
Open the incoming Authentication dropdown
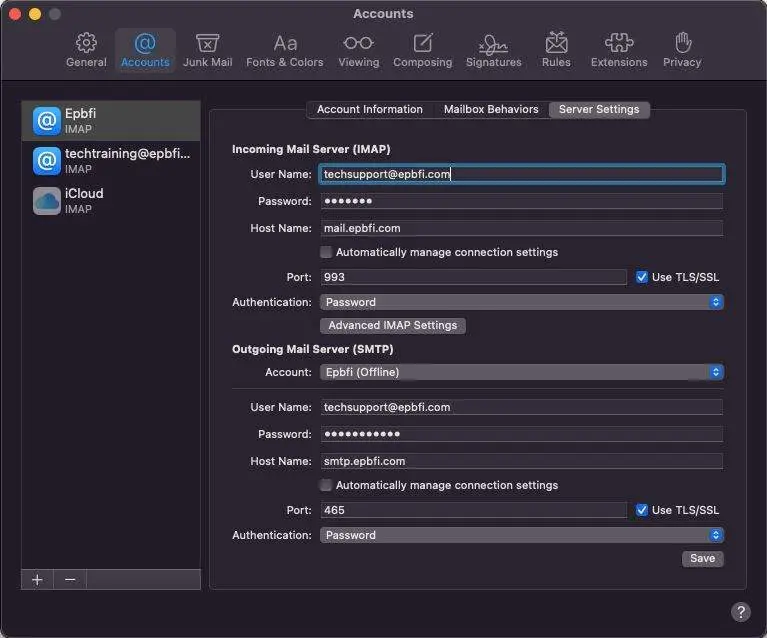pos(521,302)
